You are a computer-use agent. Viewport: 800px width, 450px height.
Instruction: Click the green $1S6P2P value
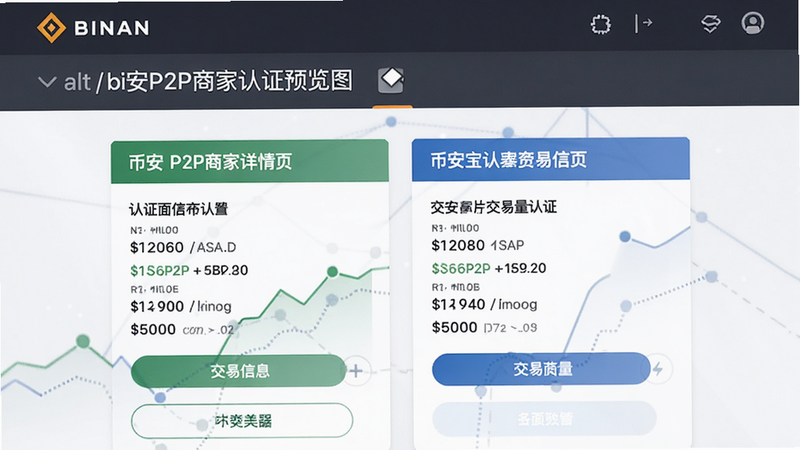(160, 270)
